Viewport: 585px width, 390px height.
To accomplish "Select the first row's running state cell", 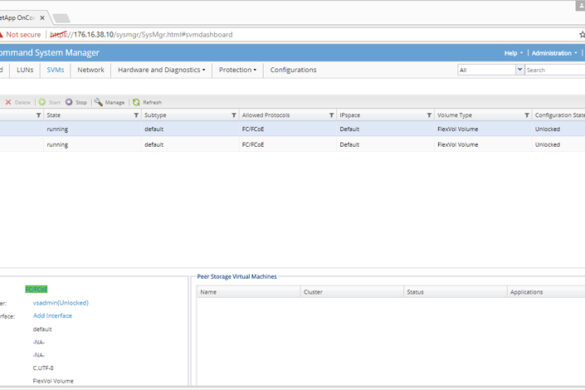I will coord(57,129).
